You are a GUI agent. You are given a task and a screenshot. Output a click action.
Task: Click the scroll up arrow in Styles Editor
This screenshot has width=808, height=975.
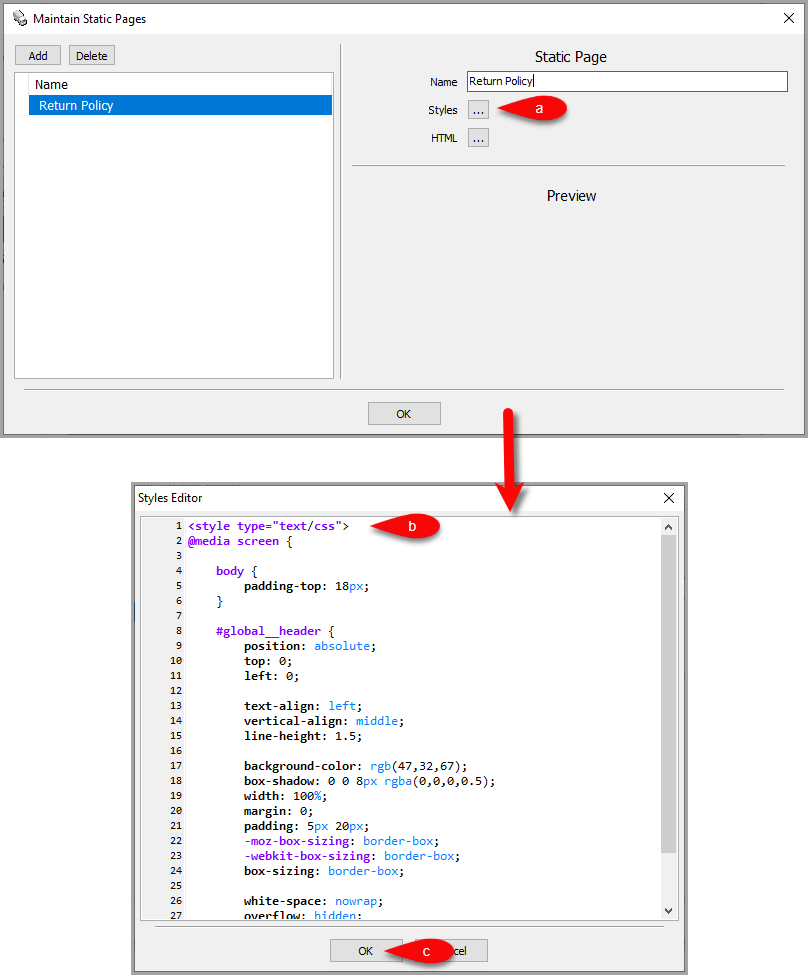(x=669, y=527)
